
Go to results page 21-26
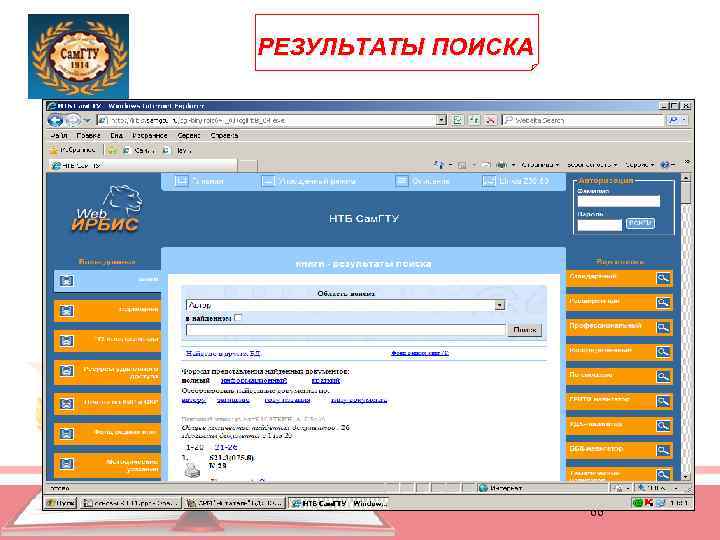click(x=225, y=447)
